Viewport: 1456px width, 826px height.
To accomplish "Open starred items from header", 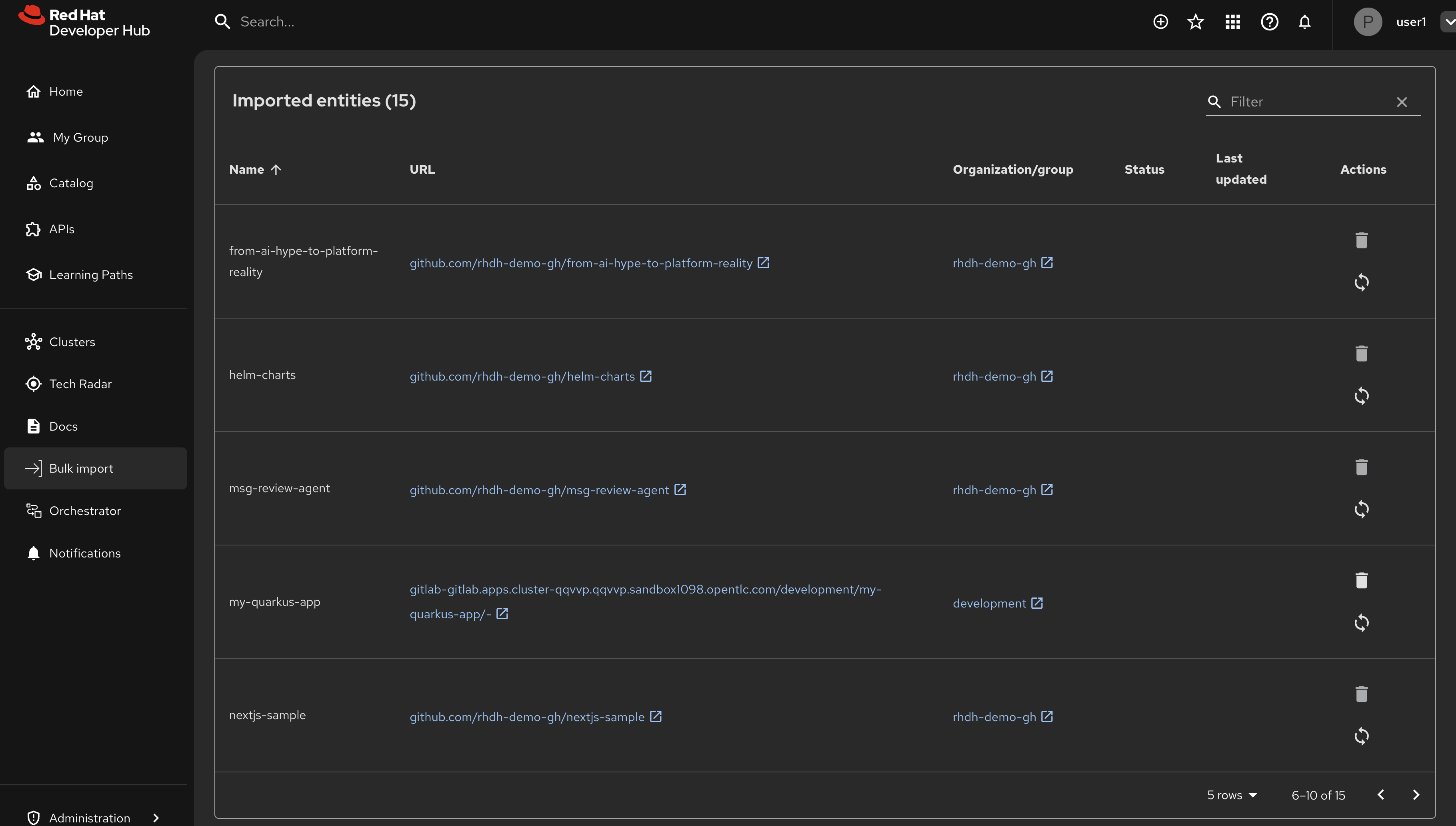I will [x=1195, y=22].
